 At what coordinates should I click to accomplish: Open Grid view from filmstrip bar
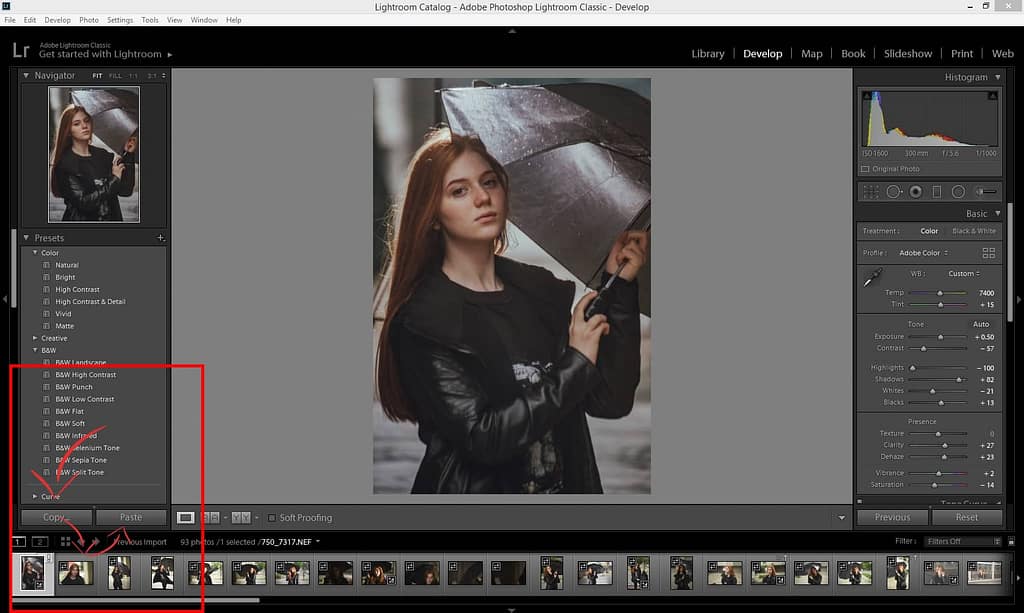[x=65, y=542]
